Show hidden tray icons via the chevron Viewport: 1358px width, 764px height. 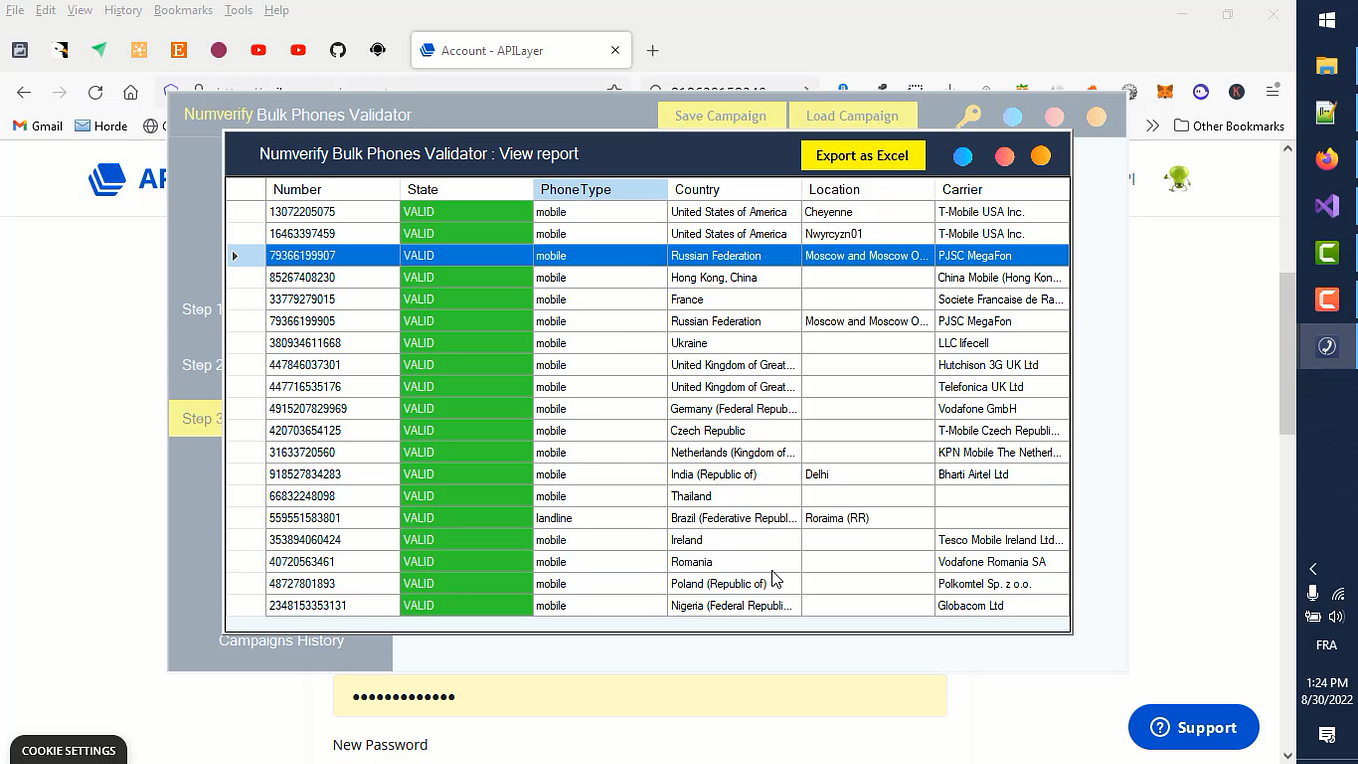1313,568
